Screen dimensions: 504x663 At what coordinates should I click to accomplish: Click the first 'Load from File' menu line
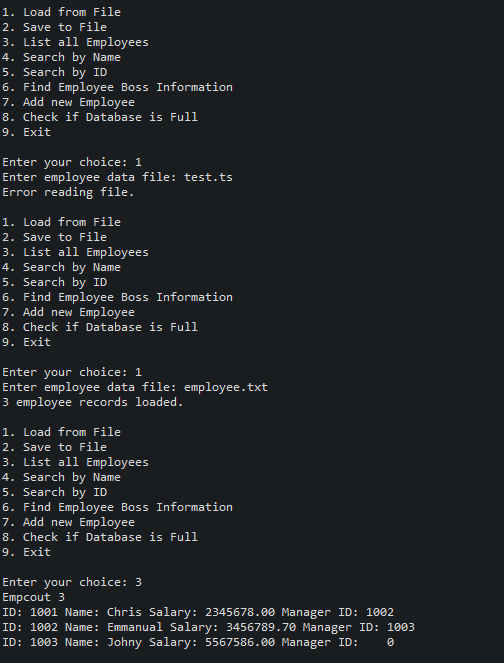pos(61,12)
